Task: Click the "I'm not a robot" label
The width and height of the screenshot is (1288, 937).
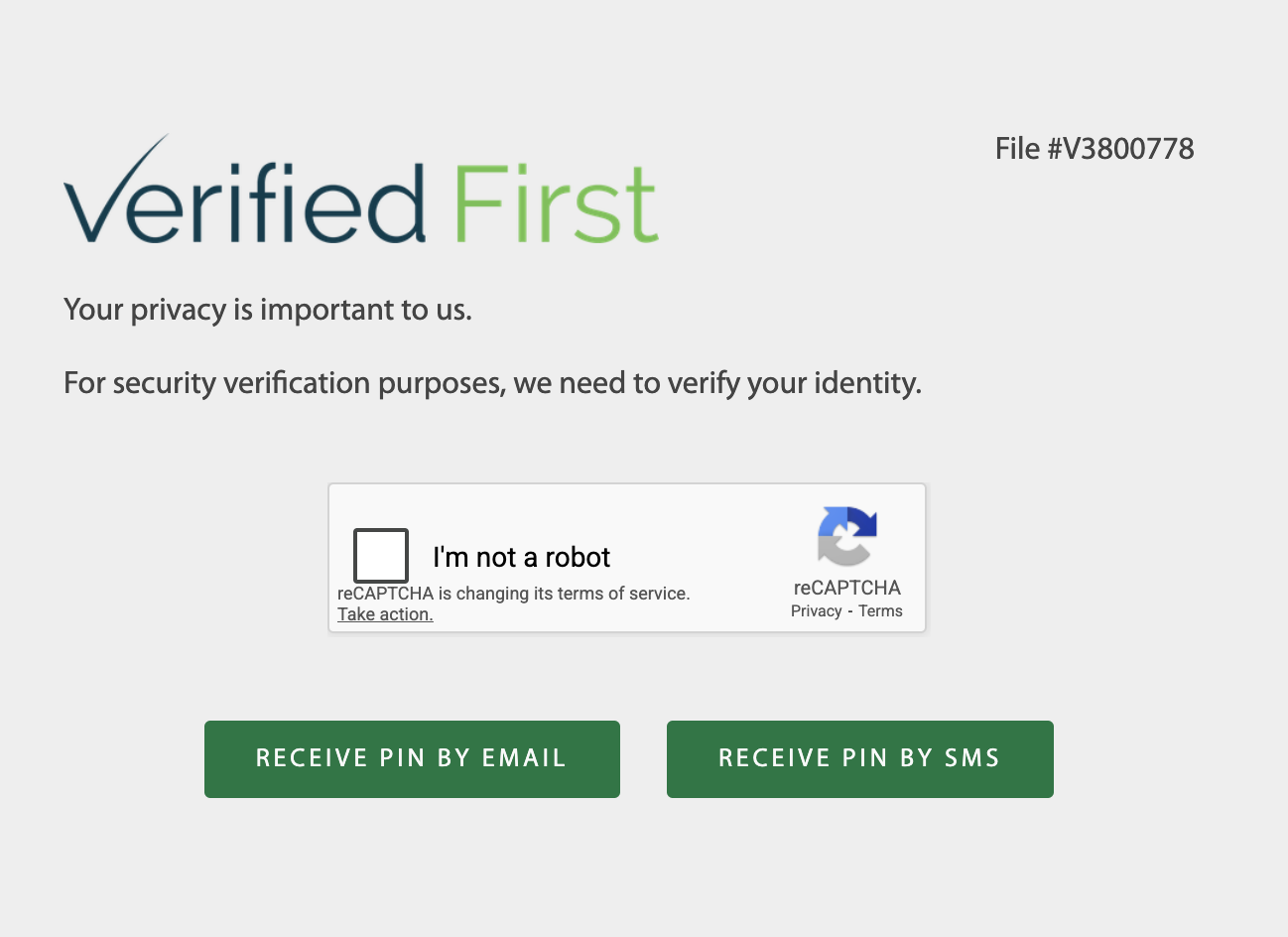Action: click(521, 557)
